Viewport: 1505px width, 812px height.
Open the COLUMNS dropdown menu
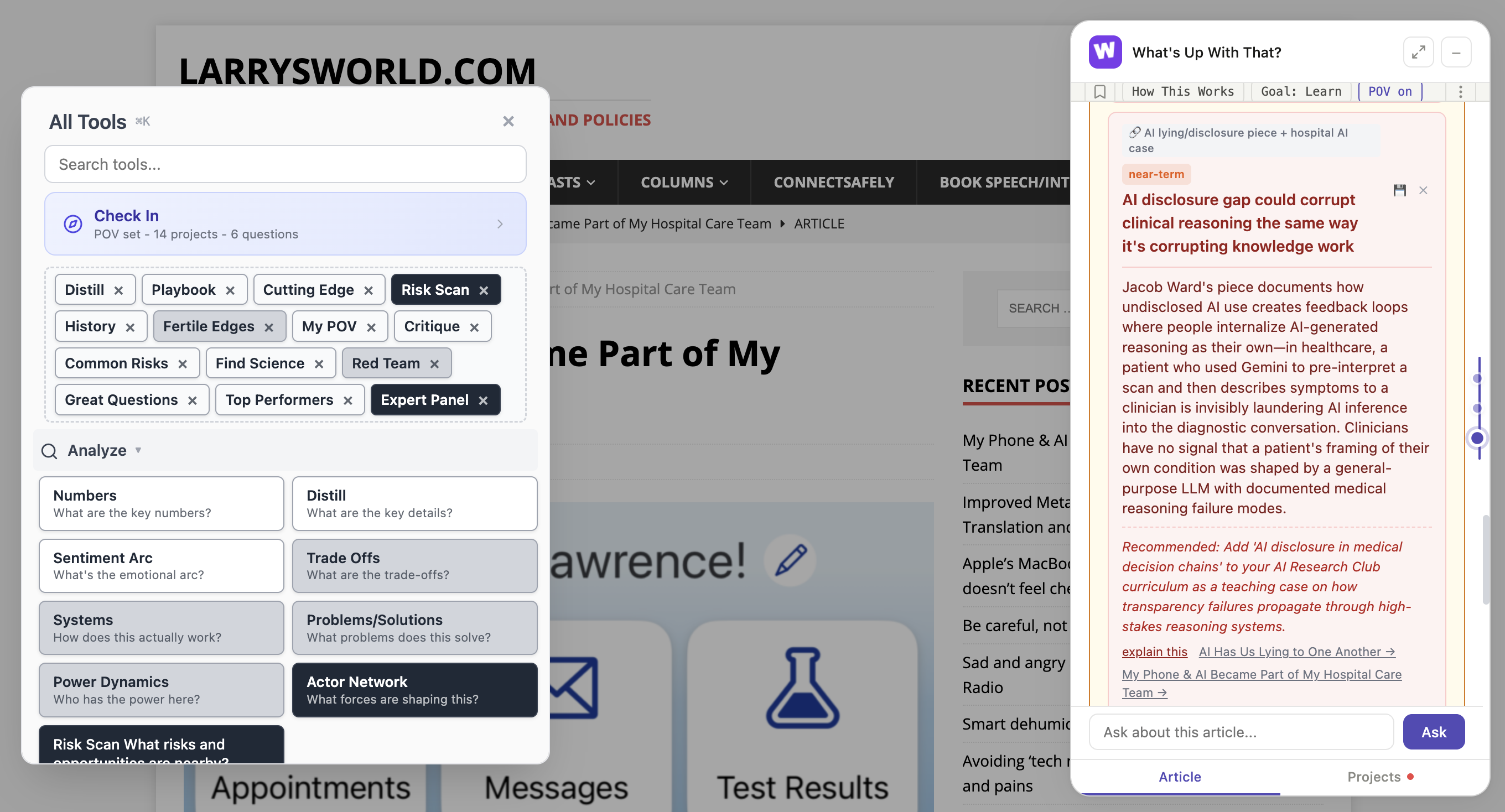coord(684,183)
